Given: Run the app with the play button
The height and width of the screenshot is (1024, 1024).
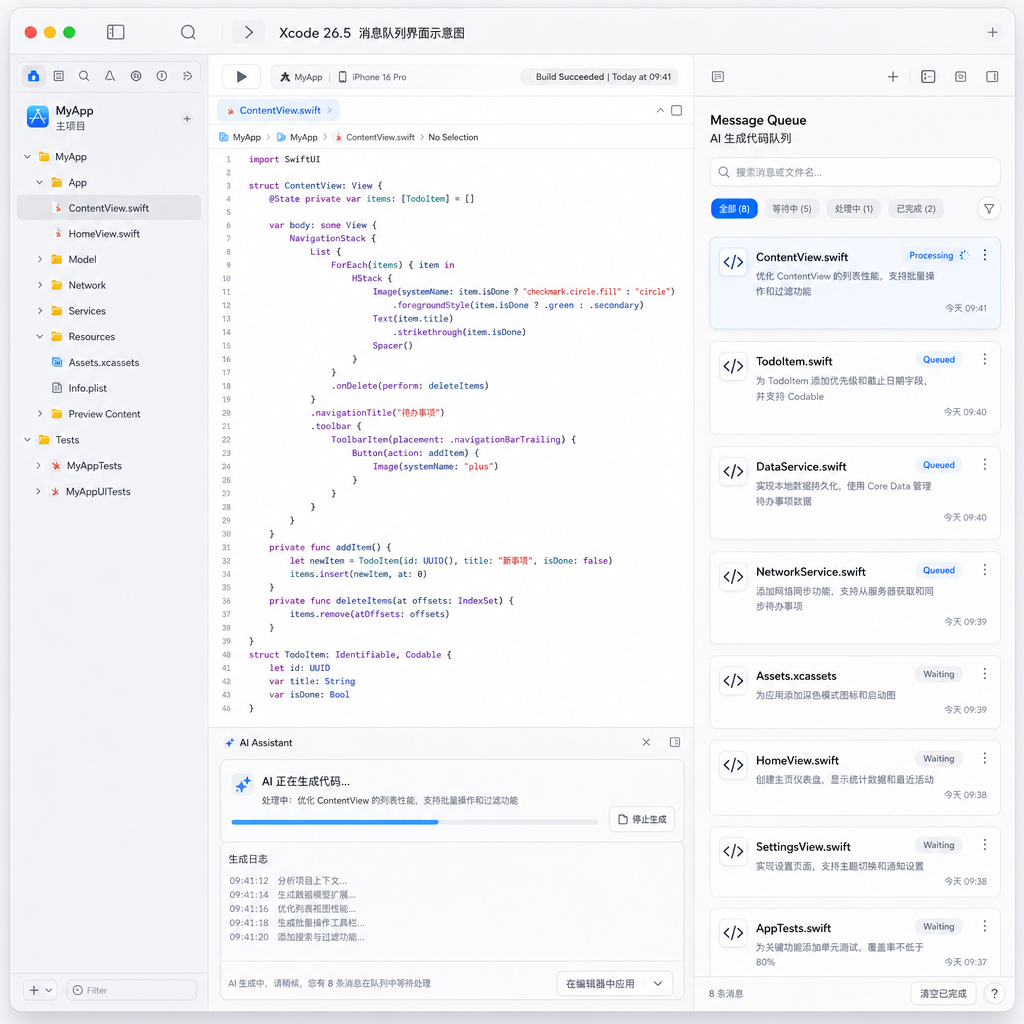Looking at the screenshot, I should 241,76.
